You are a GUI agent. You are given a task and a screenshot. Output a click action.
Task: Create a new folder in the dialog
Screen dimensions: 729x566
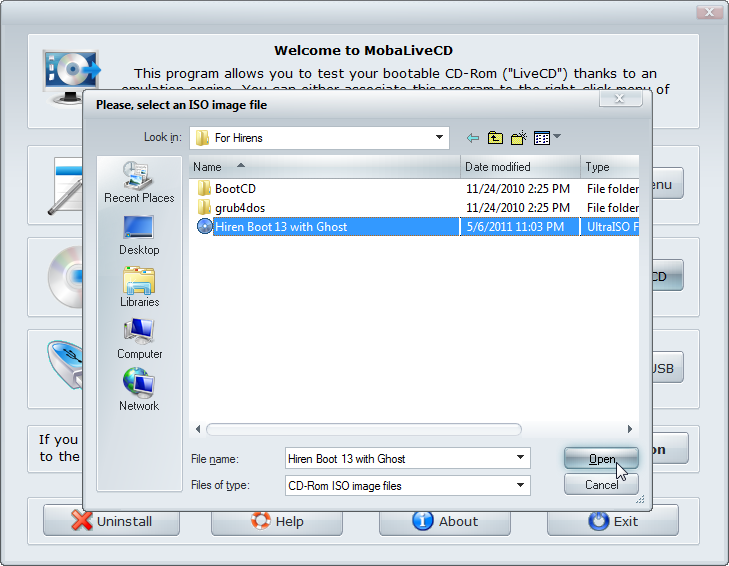(x=518, y=138)
